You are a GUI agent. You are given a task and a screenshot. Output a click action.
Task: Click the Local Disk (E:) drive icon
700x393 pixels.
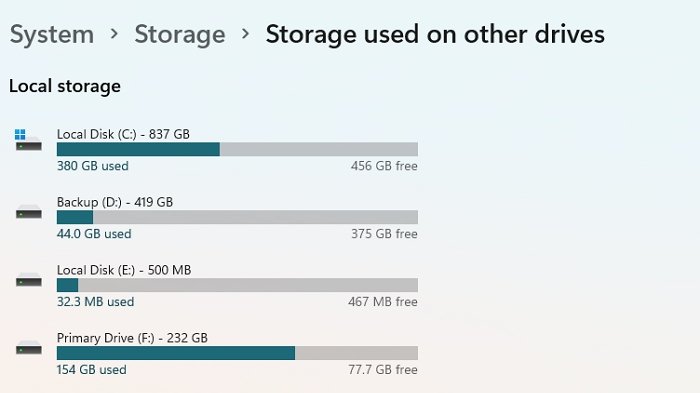point(29,280)
